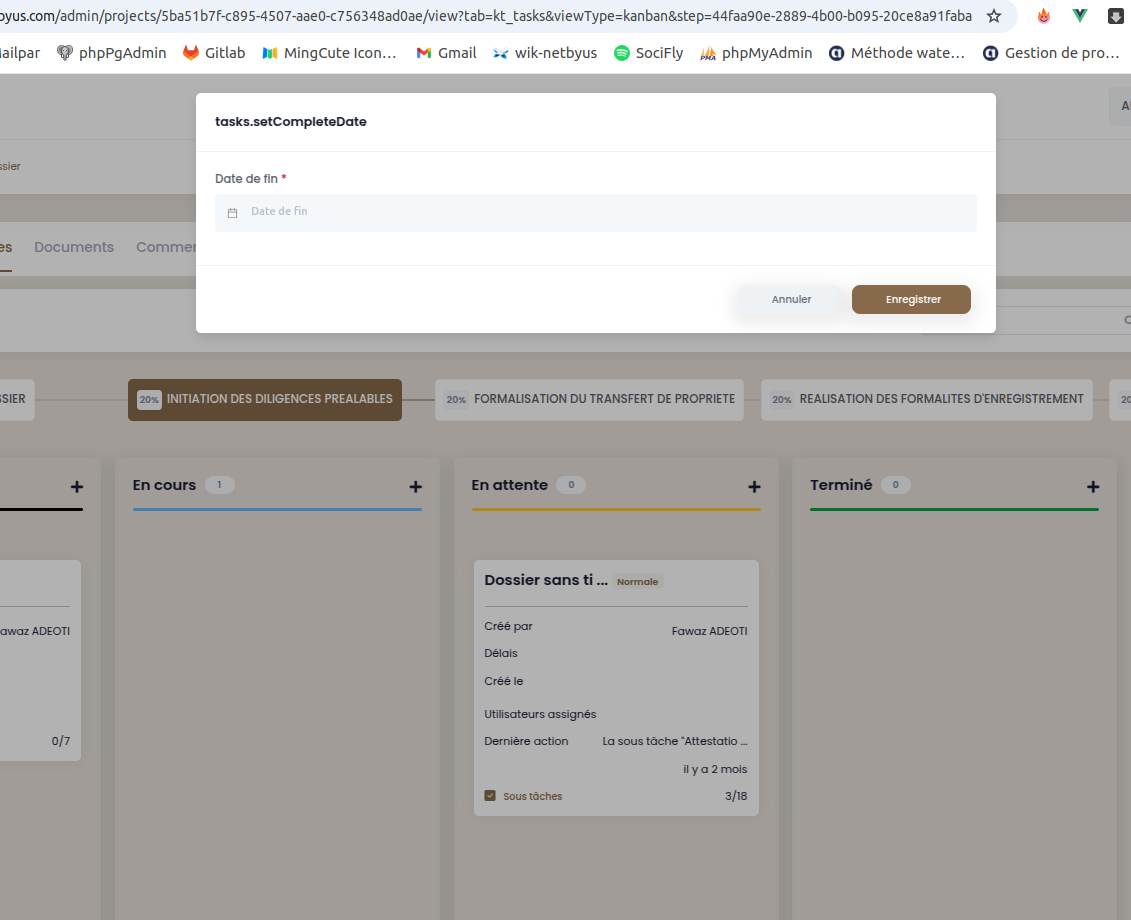1131x920 pixels.
Task: Click the Enregistrer button
Action: [x=911, y=299]
